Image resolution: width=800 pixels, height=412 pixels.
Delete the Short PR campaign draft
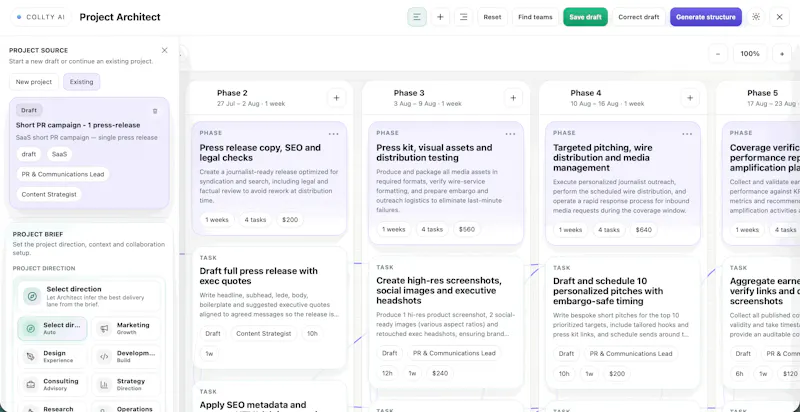[155, 111]
